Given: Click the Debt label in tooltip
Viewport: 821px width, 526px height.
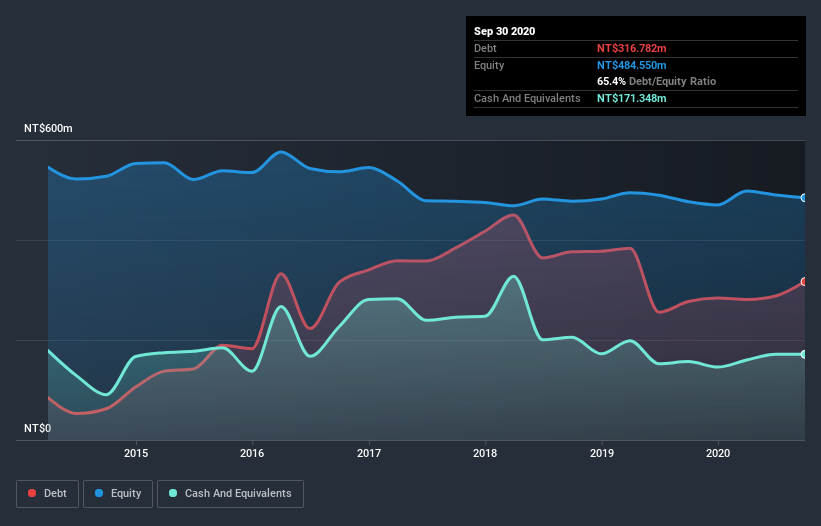Looking at the screenshot, I should click(485, 48).
